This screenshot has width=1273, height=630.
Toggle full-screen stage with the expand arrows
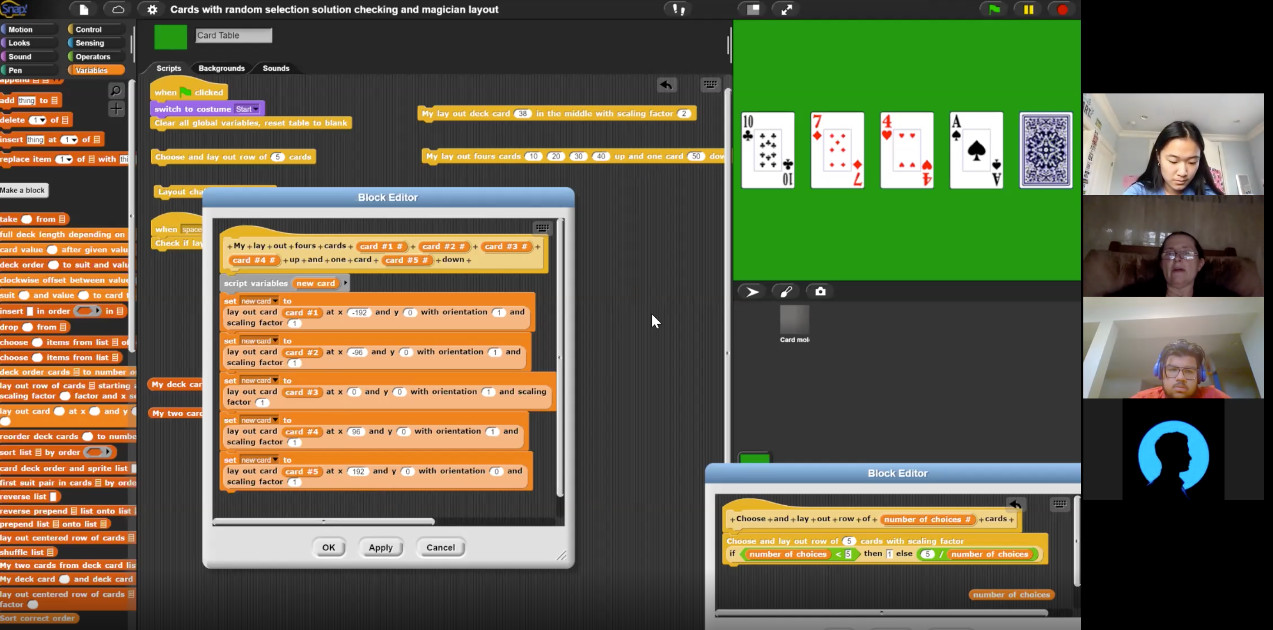(787, 9)
